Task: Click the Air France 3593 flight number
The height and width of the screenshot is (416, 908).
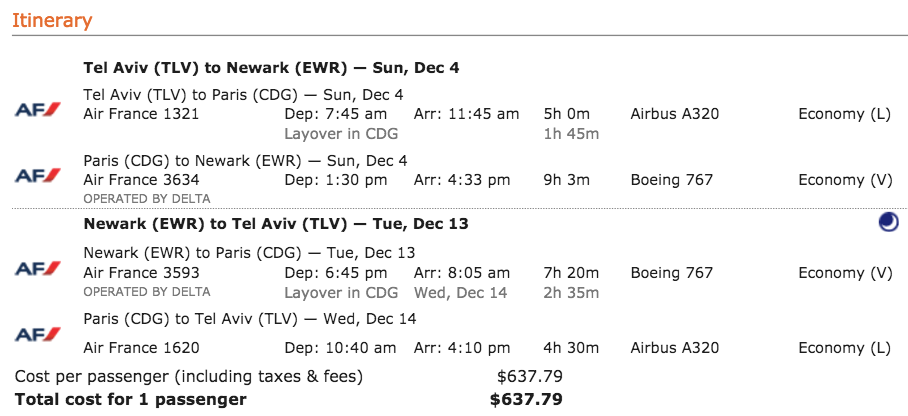Action: (x=141, y=272)
